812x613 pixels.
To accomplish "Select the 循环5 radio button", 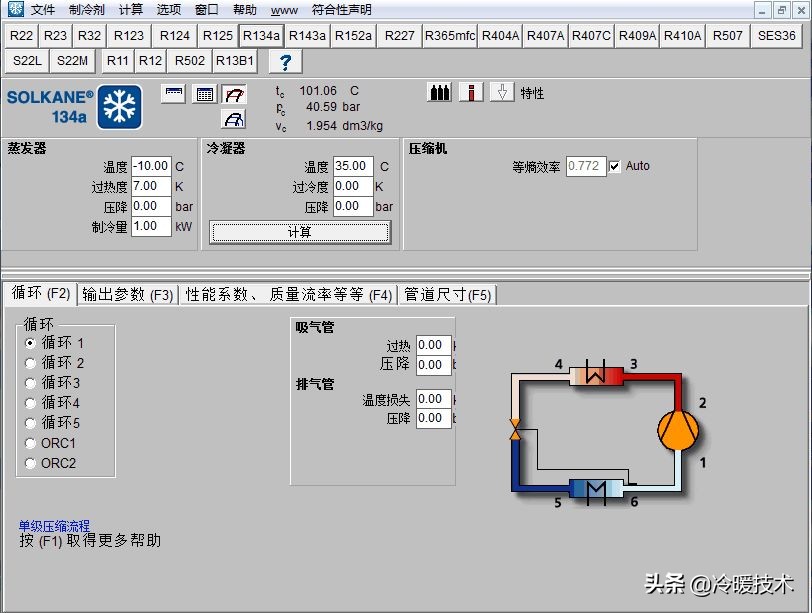I will pos(31,423).
